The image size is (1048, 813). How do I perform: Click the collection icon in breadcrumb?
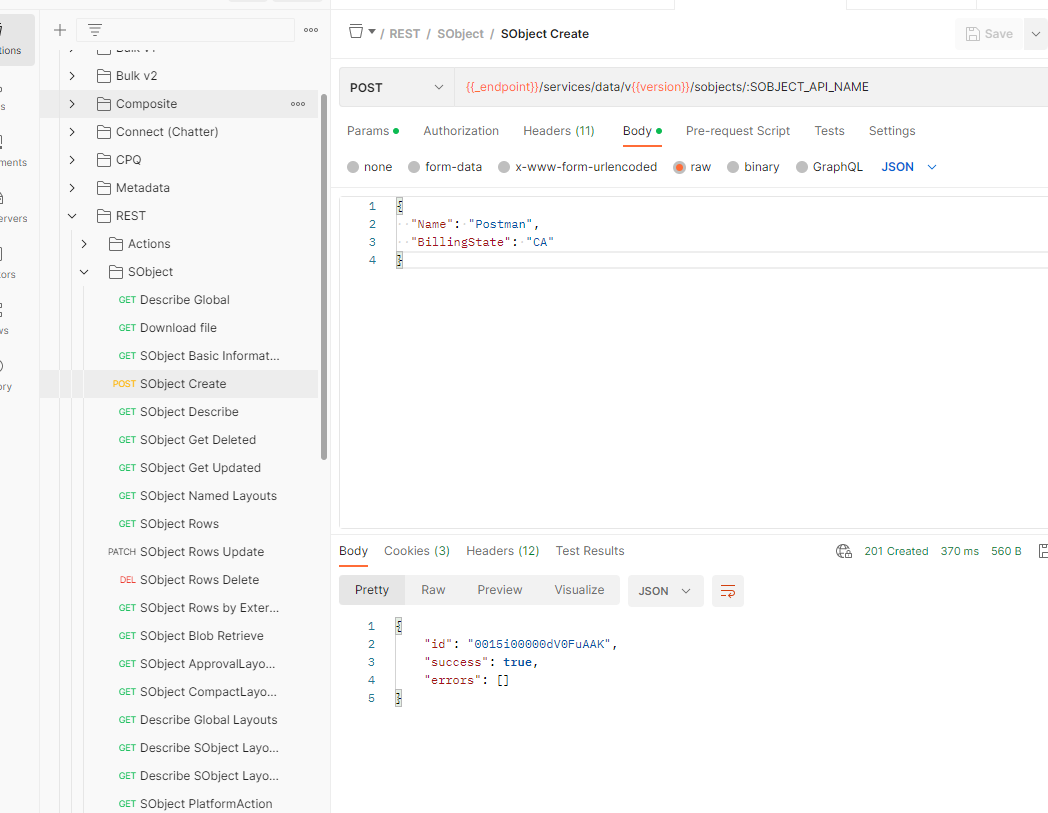[356, 32]
